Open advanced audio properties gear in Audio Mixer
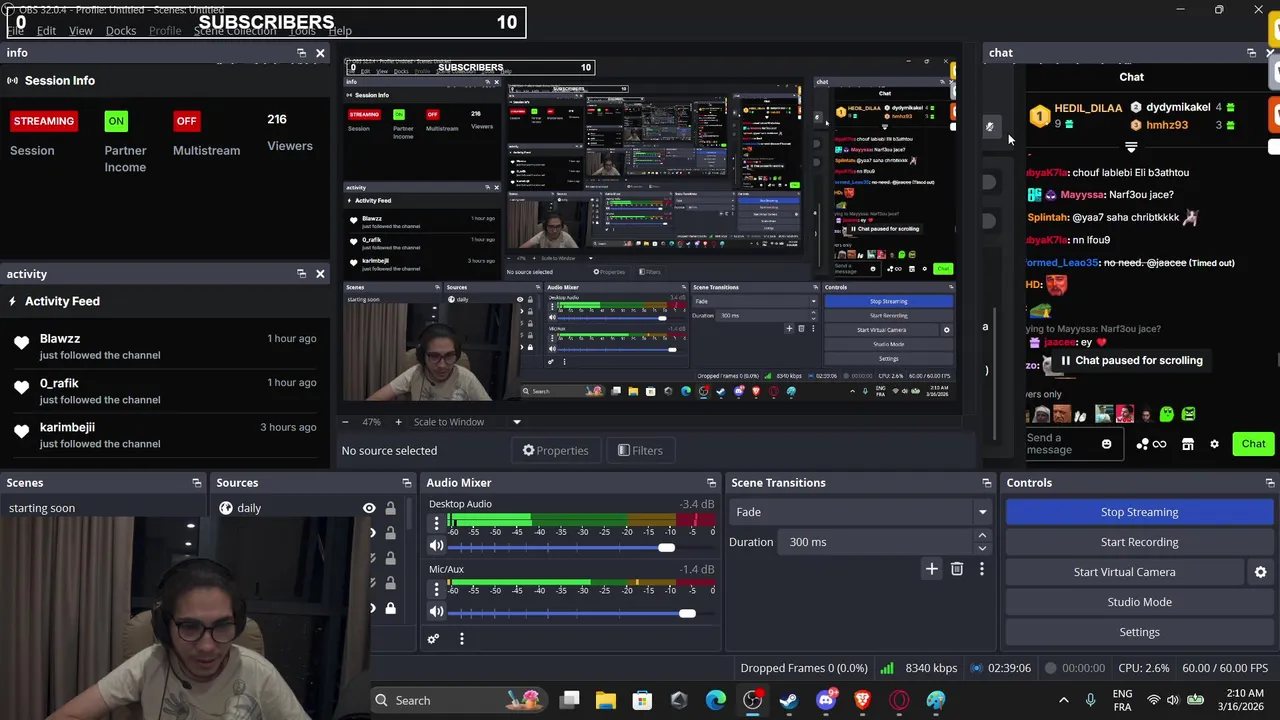 (433, 638)
